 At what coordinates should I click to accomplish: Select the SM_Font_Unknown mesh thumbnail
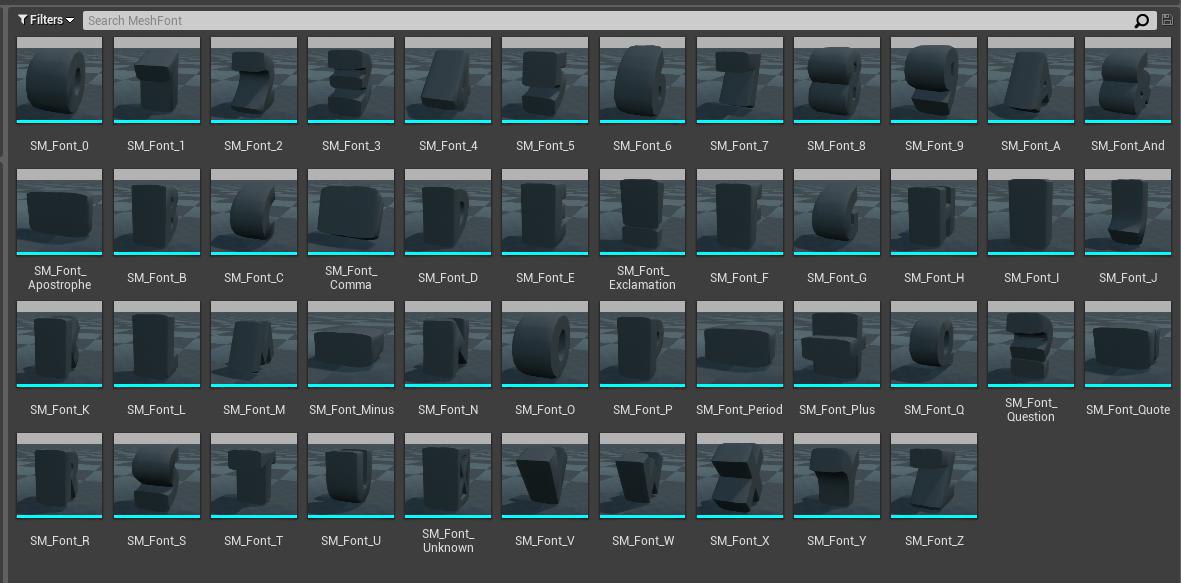[448, 476]
